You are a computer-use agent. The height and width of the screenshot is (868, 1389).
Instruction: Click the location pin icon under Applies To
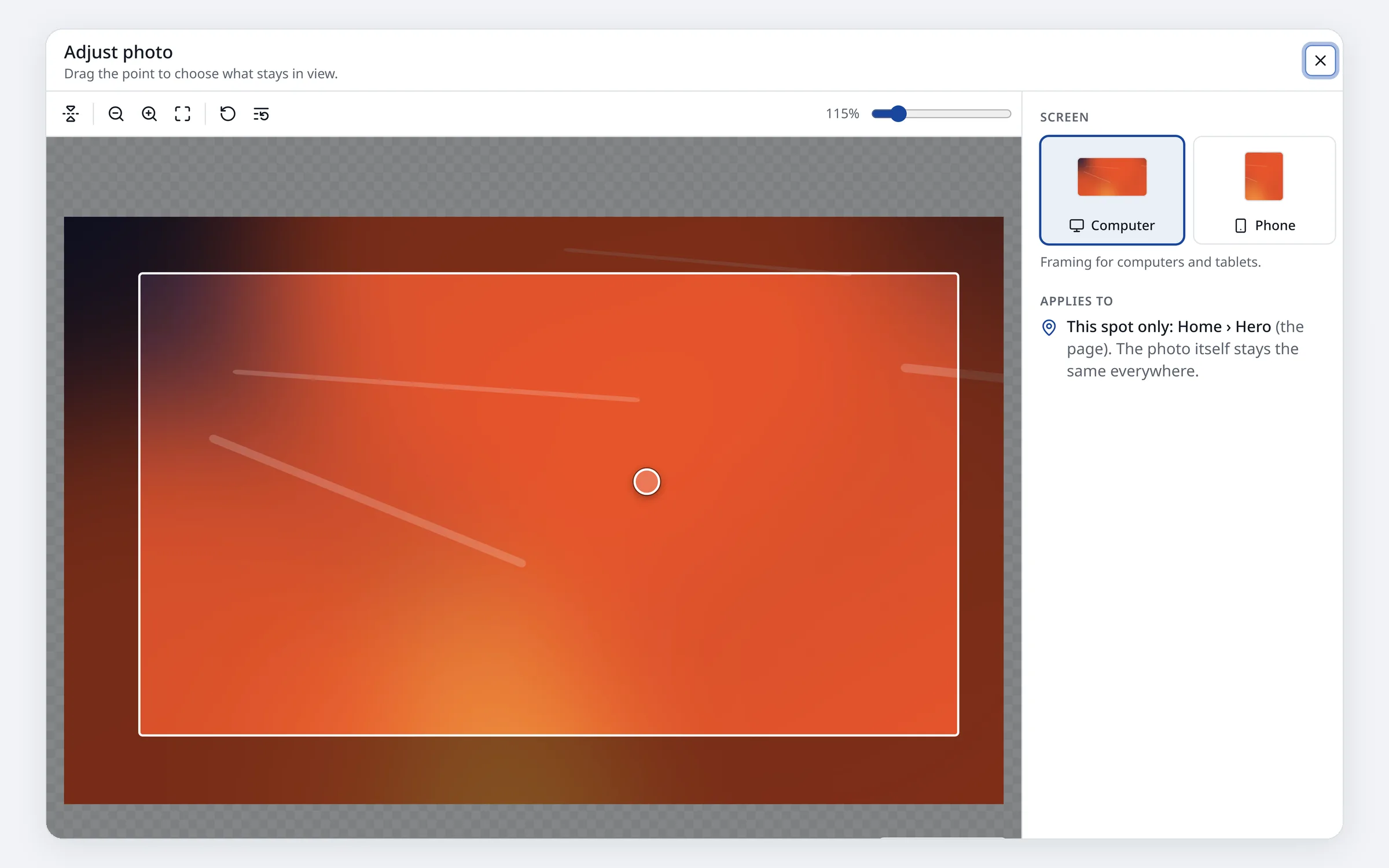pyautogui.click(x=1049, y=328)
